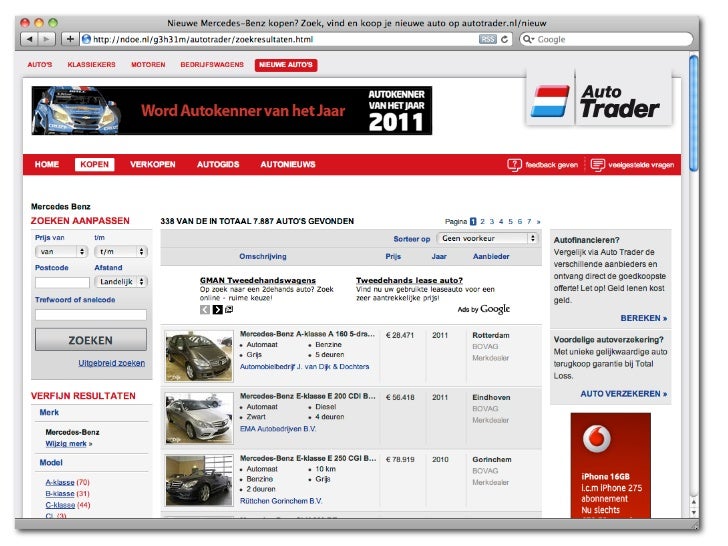The image size is (728, 546).
Task: Open the Mercedes-Benz E-klasse E 200 CDI title
Action: pyautogui.click(x=308, y=396)
